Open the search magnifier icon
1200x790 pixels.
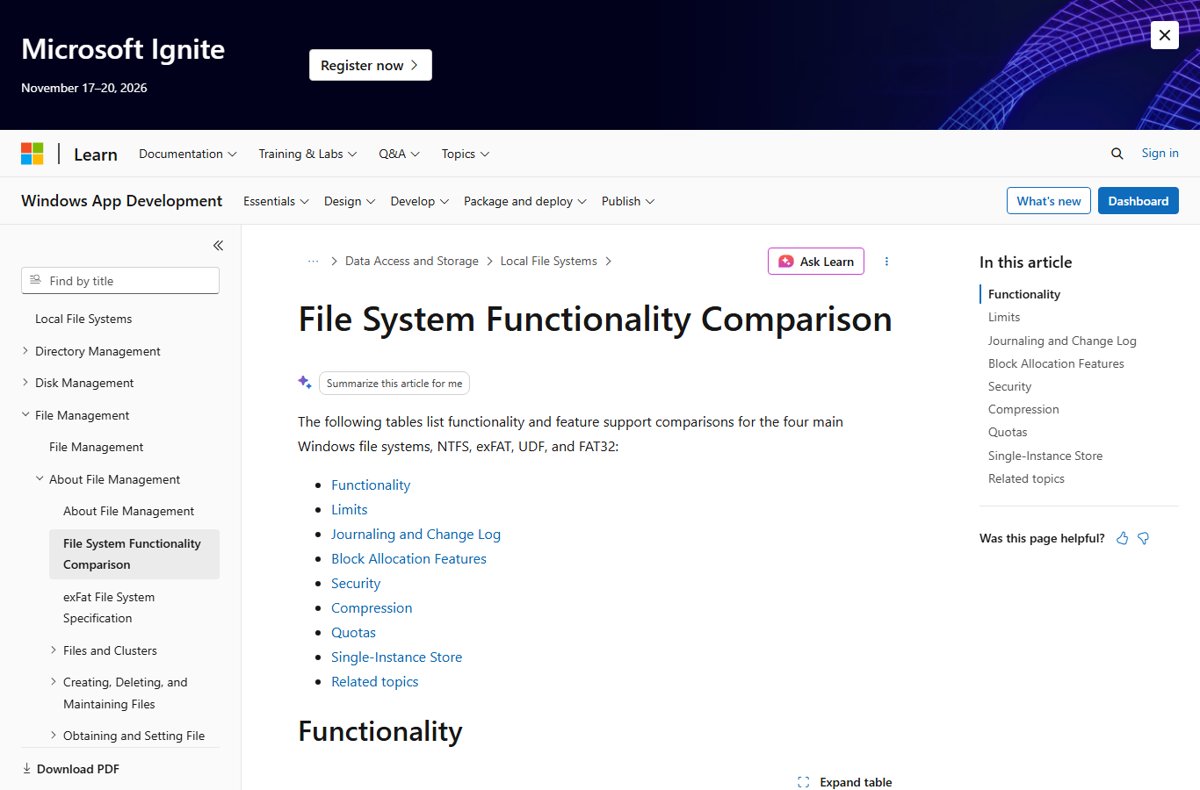pyautogui.click(x=1117, y=153)
